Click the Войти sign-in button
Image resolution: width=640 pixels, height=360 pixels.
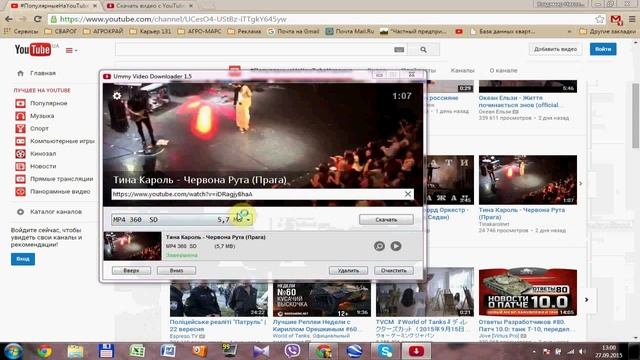click(x=602, y=49)
